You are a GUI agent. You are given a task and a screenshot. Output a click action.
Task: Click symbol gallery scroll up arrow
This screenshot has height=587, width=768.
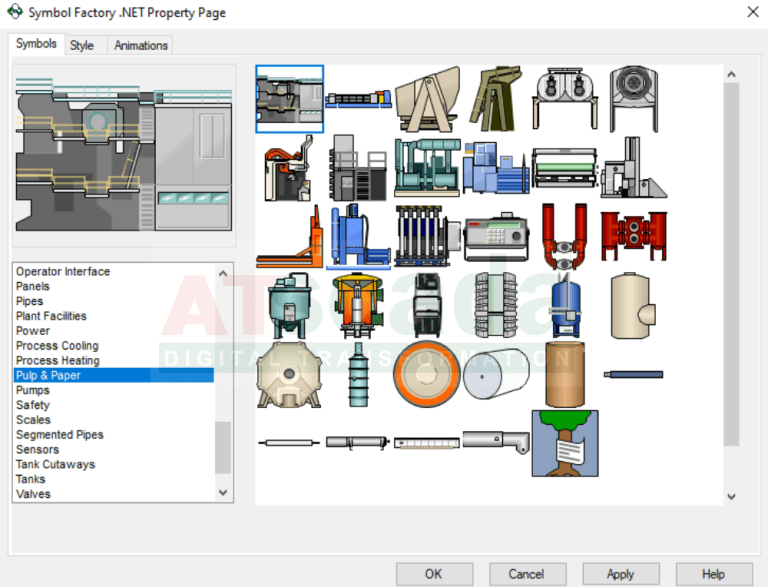tap(731, 74)
